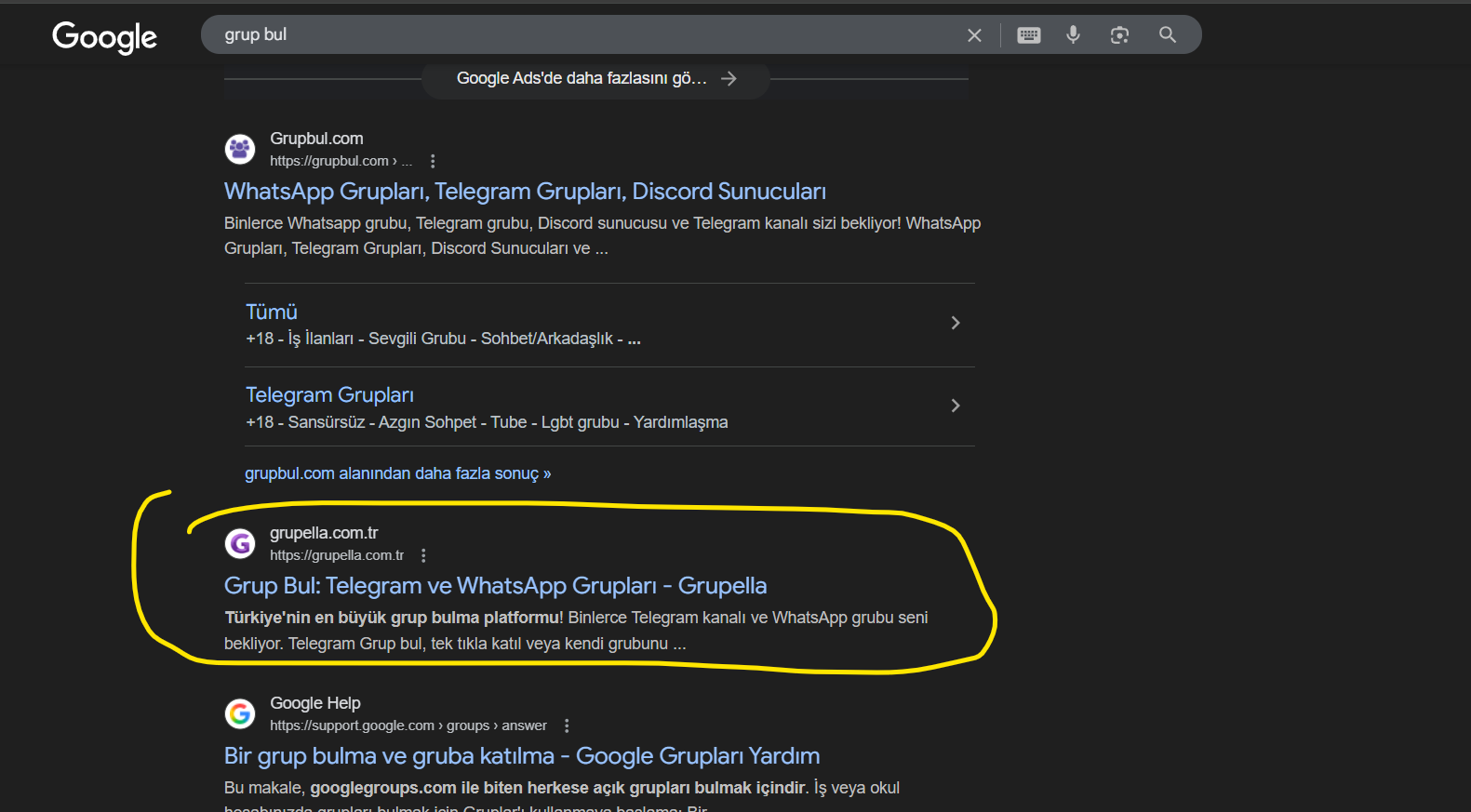Expand the chevron next to 'Telegram Grupları'
Viewport: 1471px width, 812px height.
click(956, 406)
